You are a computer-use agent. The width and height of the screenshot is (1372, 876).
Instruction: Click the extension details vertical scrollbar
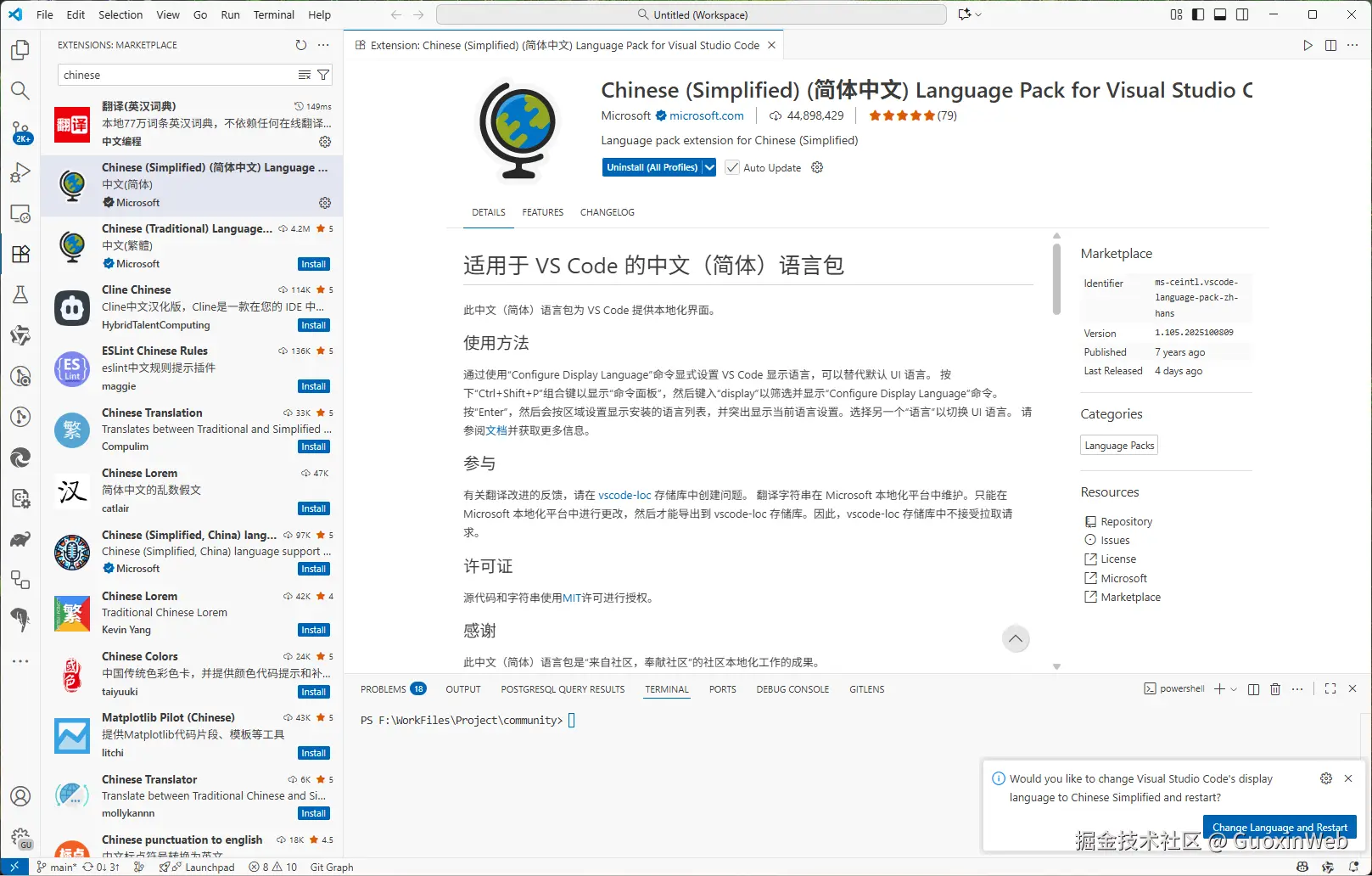[x=1056, y=279]
